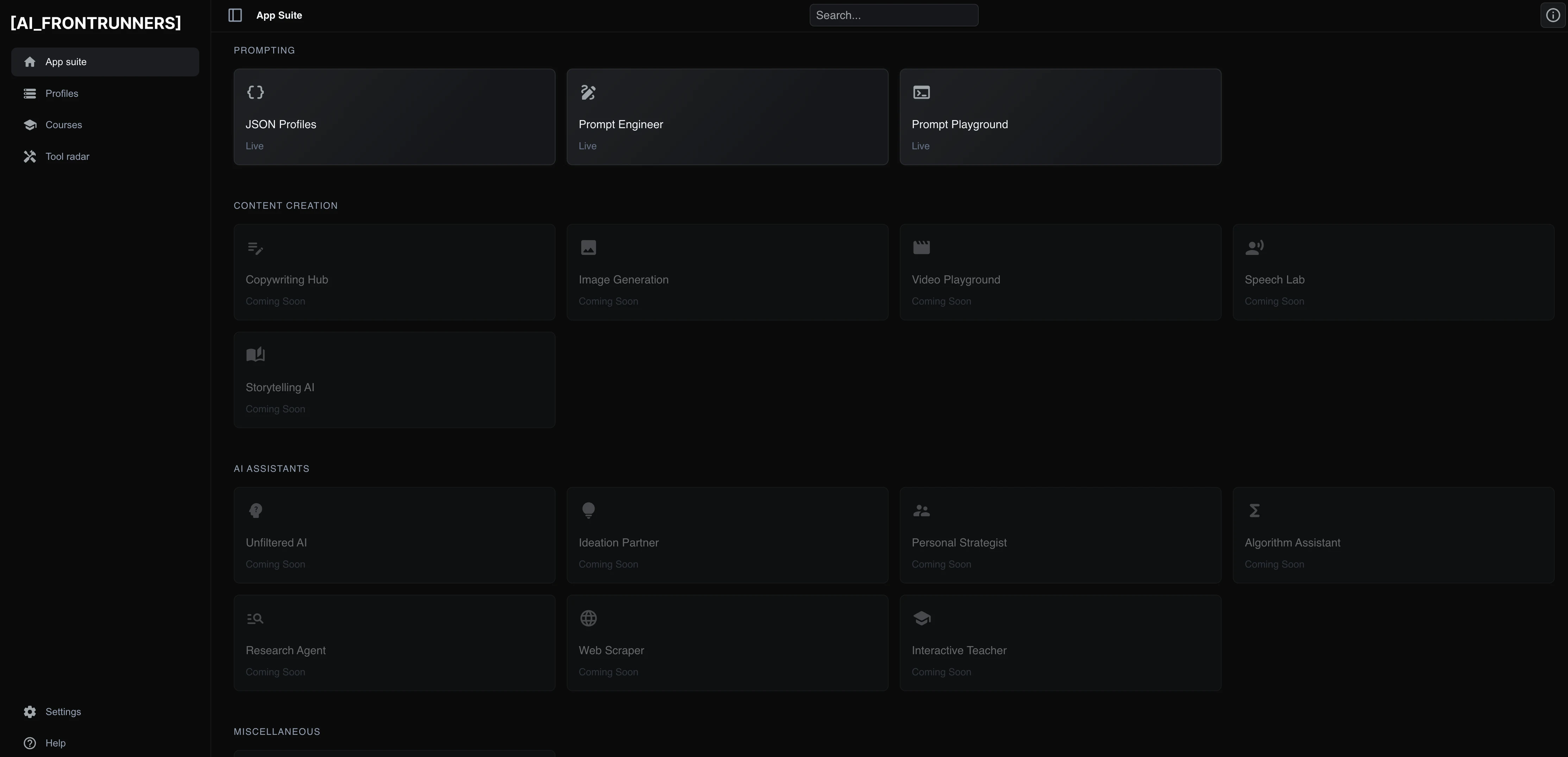Click the CONTENT CREATION section heading
The image size is (1568, 757).
[286, 206]
